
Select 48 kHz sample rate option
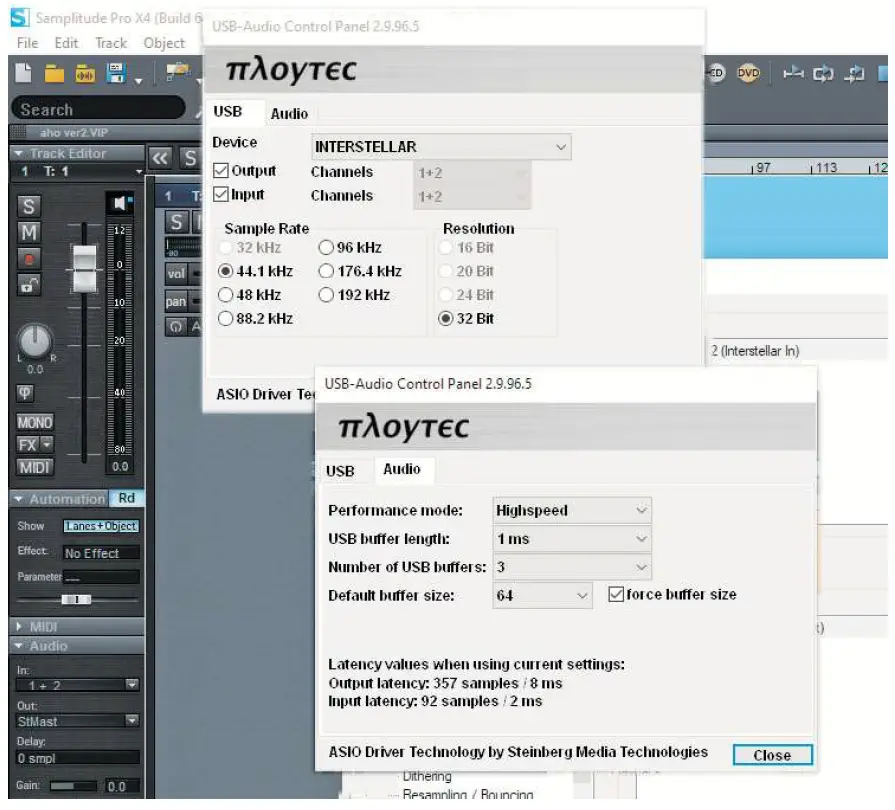(x=226, y=295)
